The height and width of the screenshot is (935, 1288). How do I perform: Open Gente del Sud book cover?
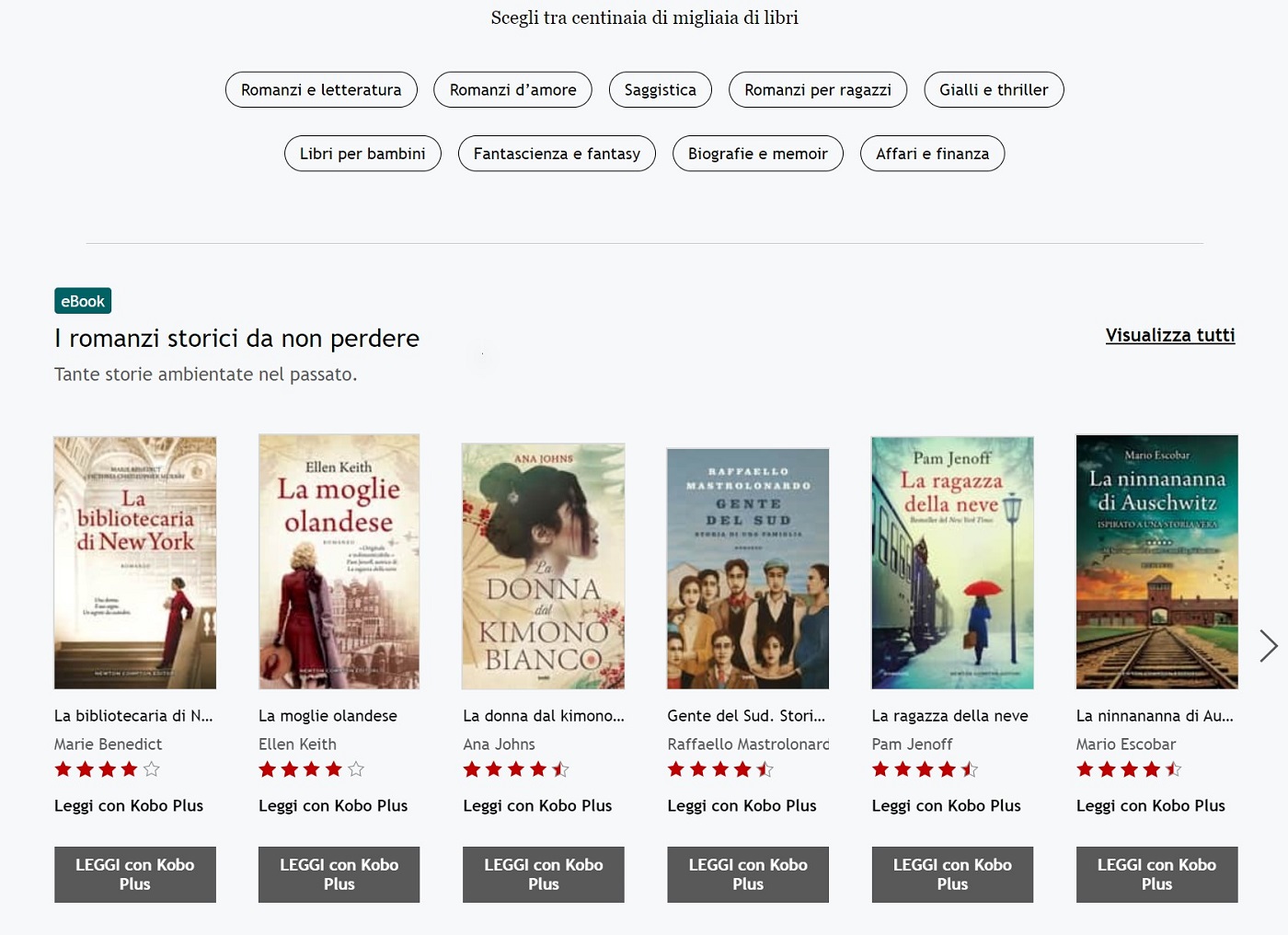coord(748,569)
